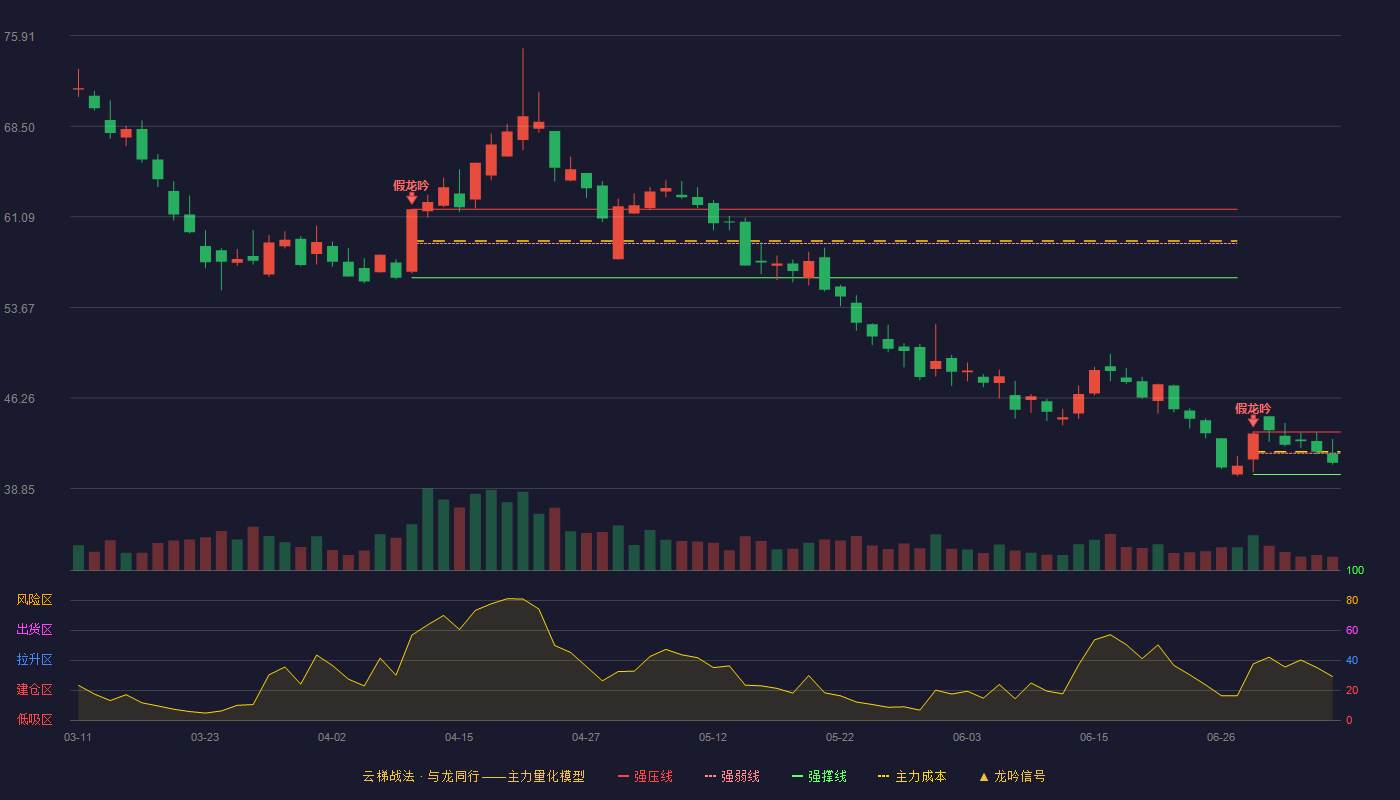Click the 05-12 date label
The image size is (1400, 800).
click(713, 737)
